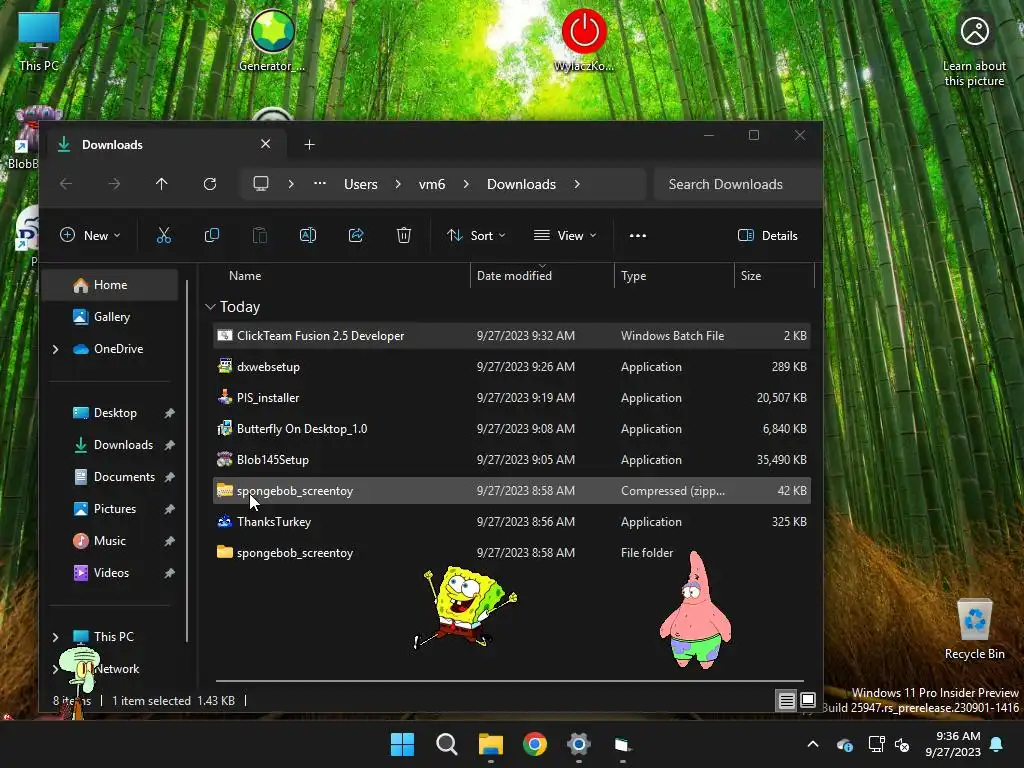Click the PC monitor icon in the address bar
The width and height of the screenshot is (1024, 768).
[261, 184]
